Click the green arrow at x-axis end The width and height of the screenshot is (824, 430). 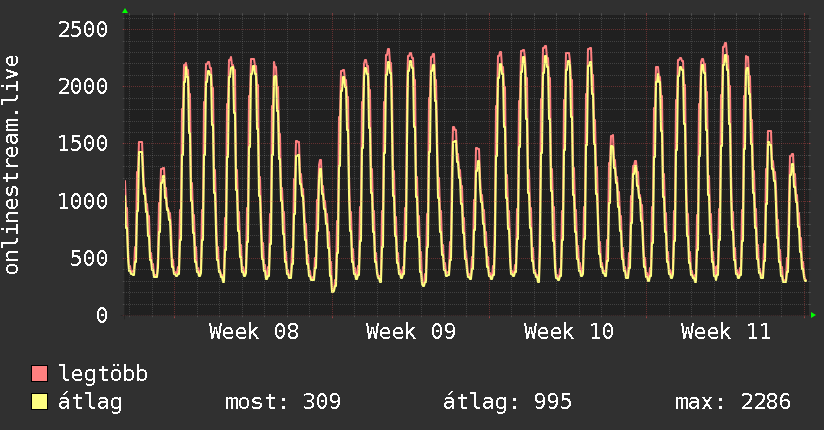point(813,315)
